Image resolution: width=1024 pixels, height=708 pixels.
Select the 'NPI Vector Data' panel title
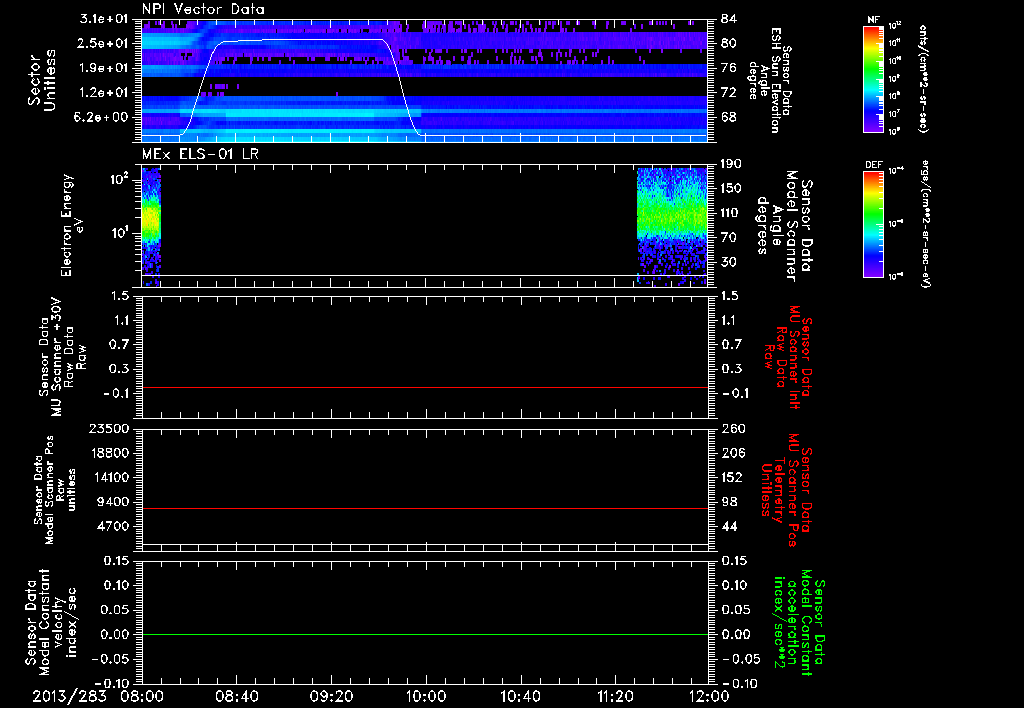pos(204,9)
